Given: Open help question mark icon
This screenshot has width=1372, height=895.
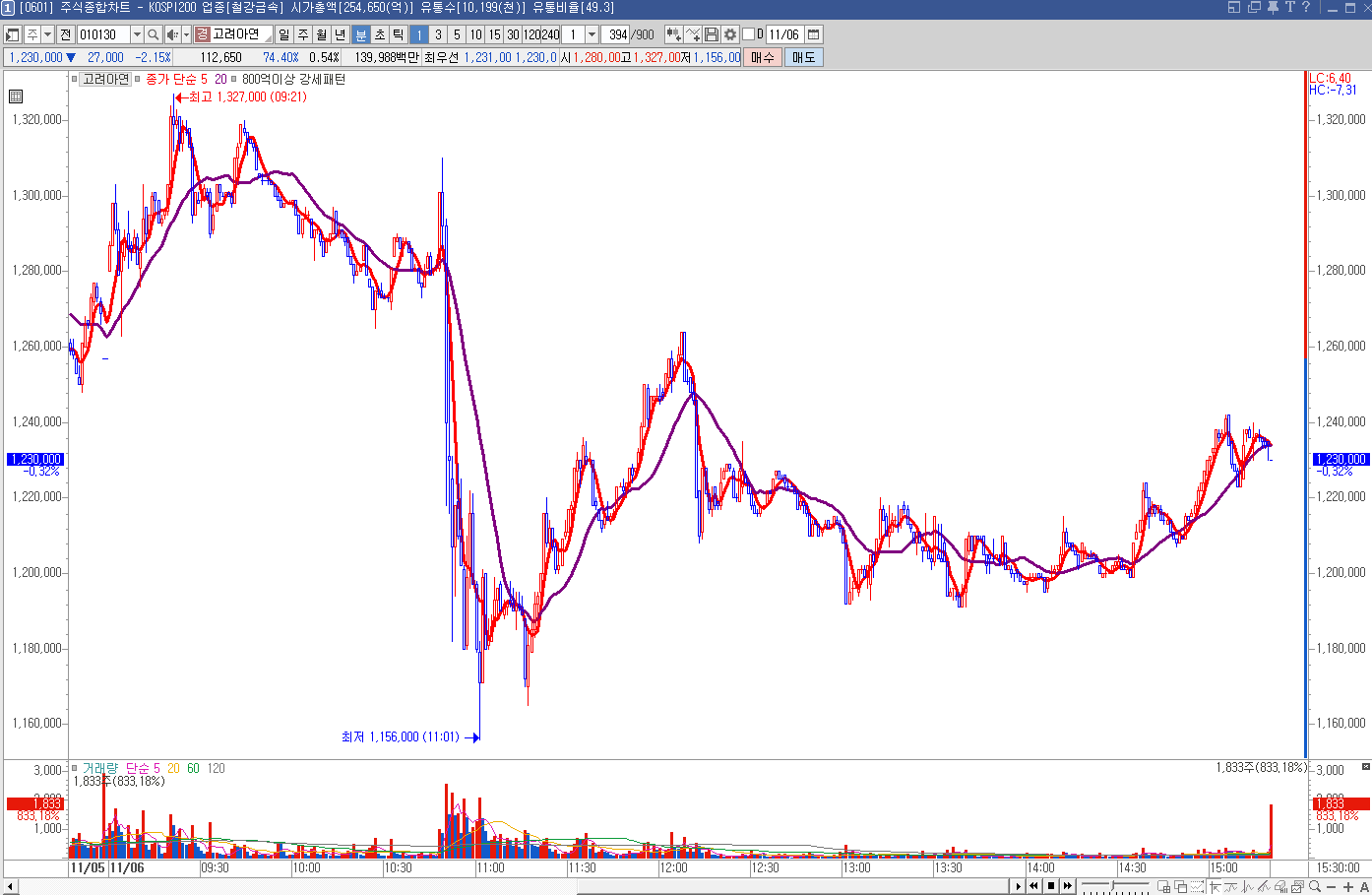Looking at the screenshot, I should pos(1306,7).
